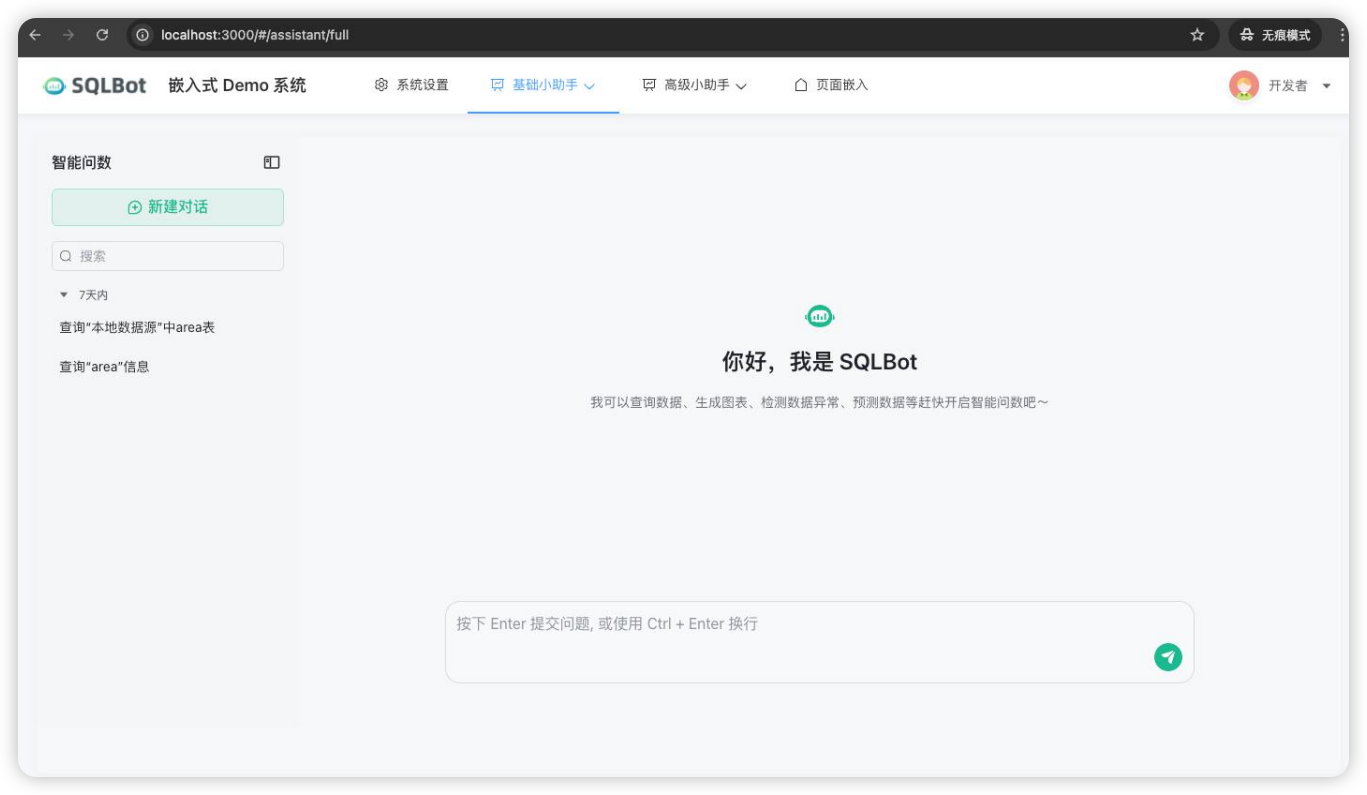Click the 基础小助手 chat bubble icon
Viewport: 1367px width, 795px height.
[x=496, y=85]
